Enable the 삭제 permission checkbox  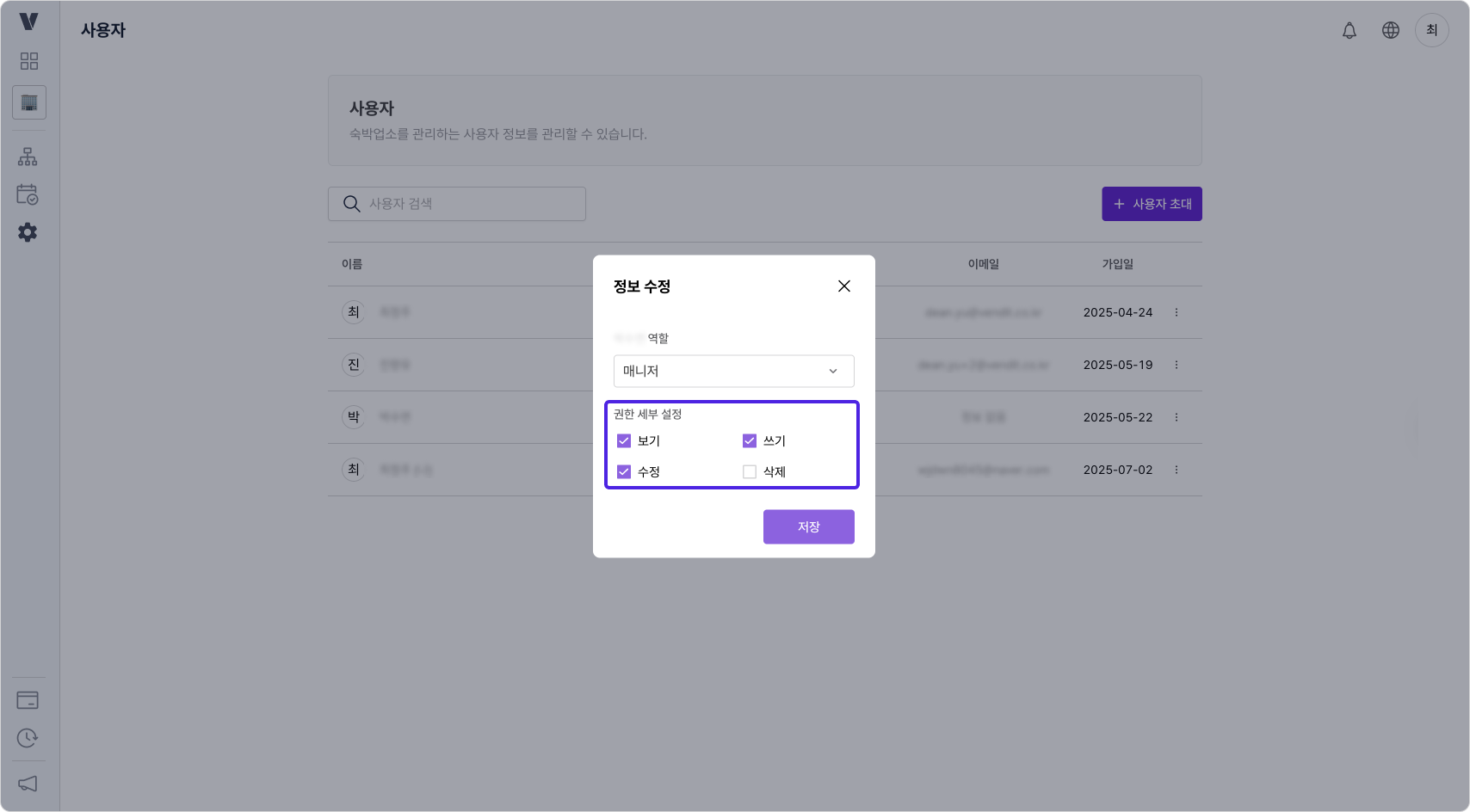(749, 471)
